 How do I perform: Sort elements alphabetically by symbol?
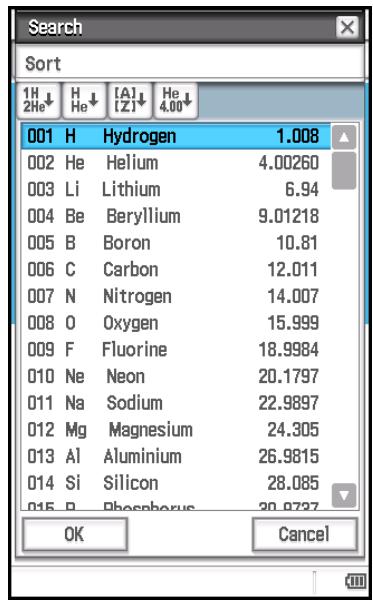[85, 100]
